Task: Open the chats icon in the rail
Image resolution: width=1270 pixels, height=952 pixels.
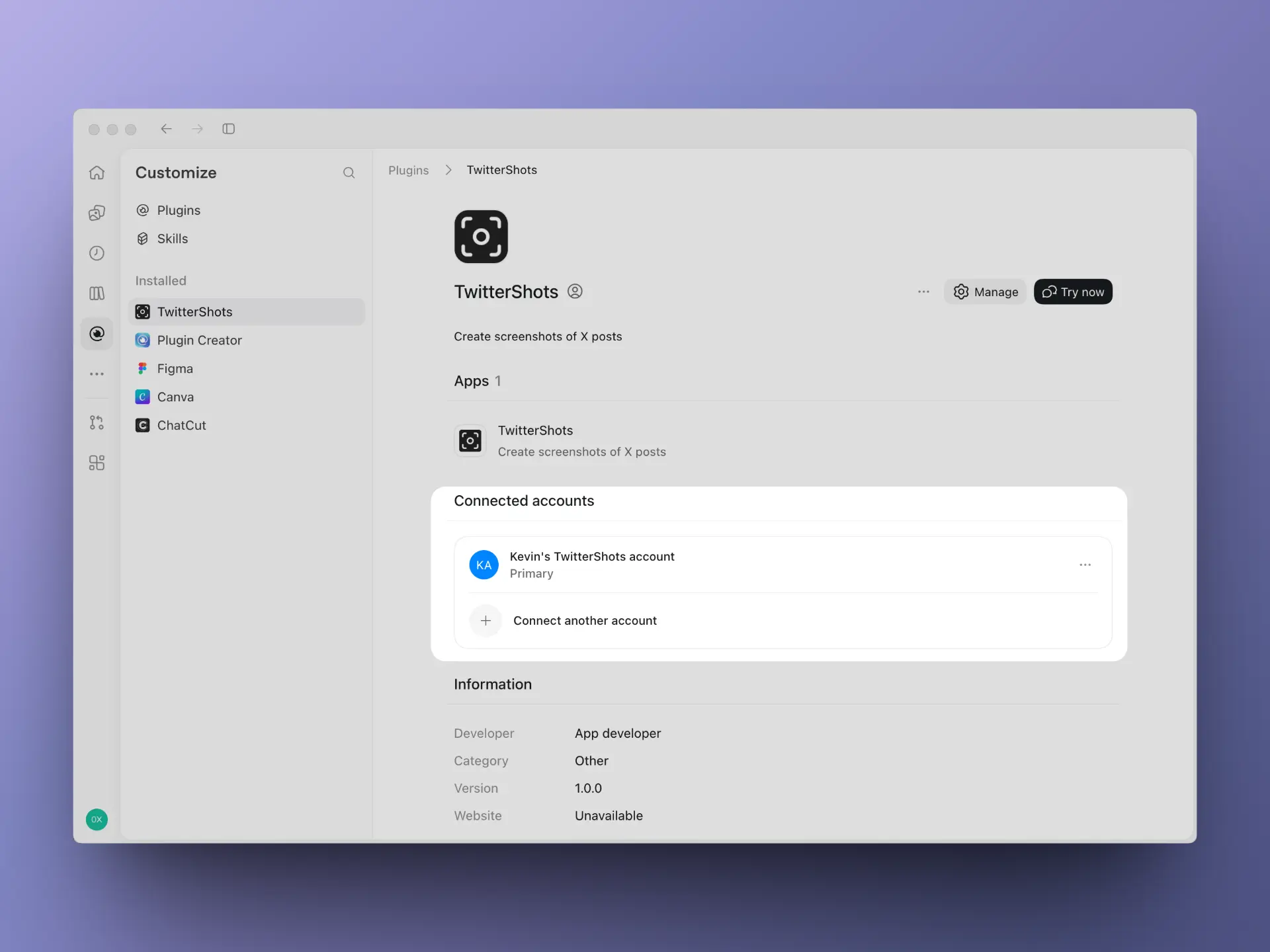Action: pos(97,213)
